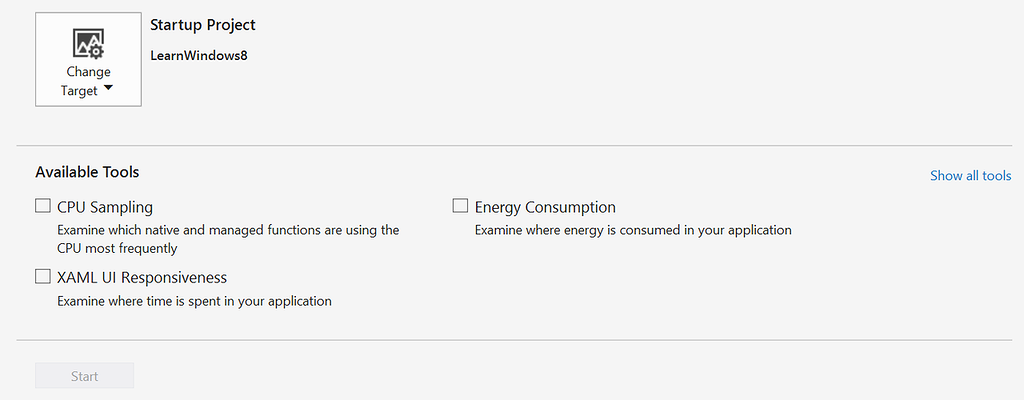
Task: Tick the Energy Consumption checkbox
Action: (460, 206)
